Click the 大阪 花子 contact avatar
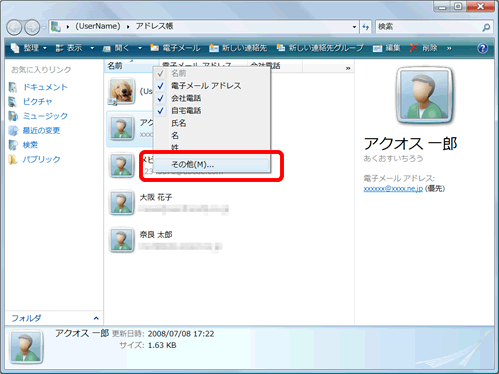499x374 pixels. click(x=122, y=203)
